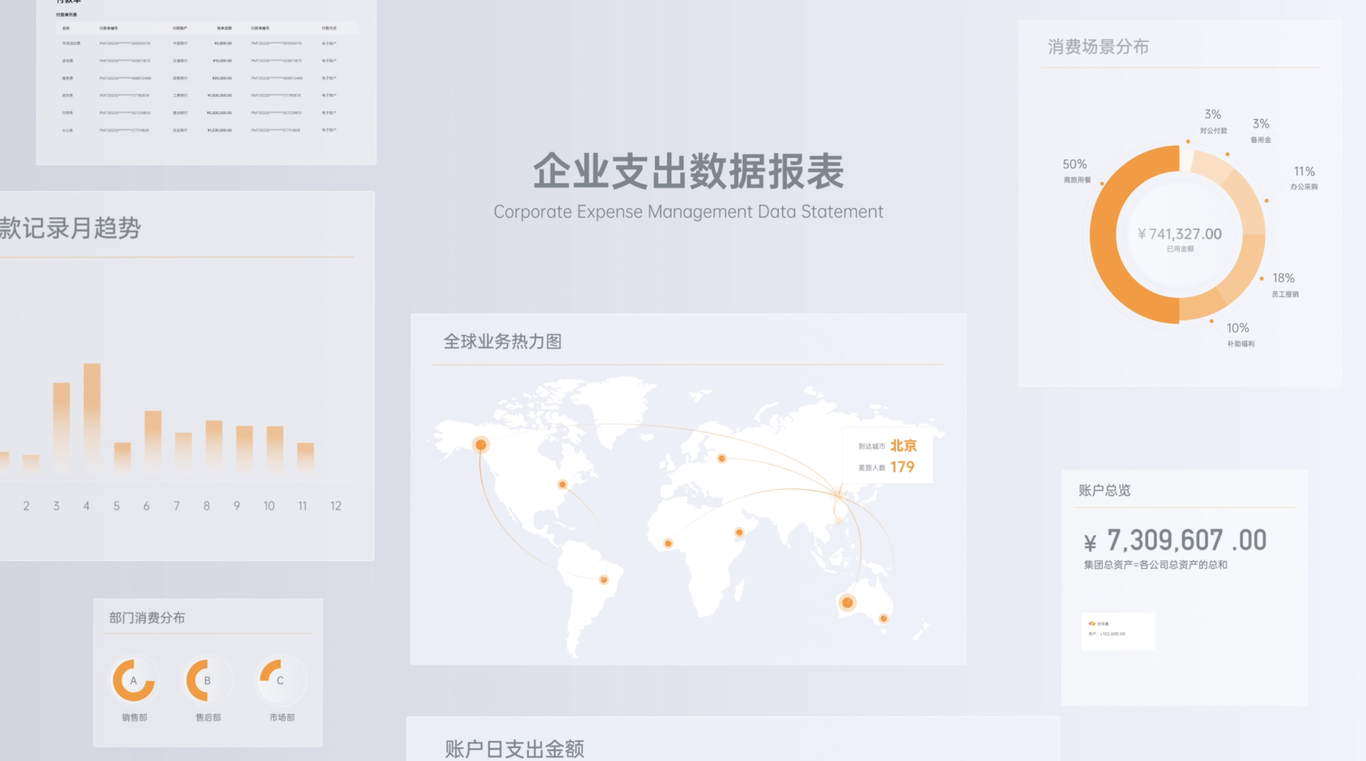Click the bar for month 5

click(122, 457)
